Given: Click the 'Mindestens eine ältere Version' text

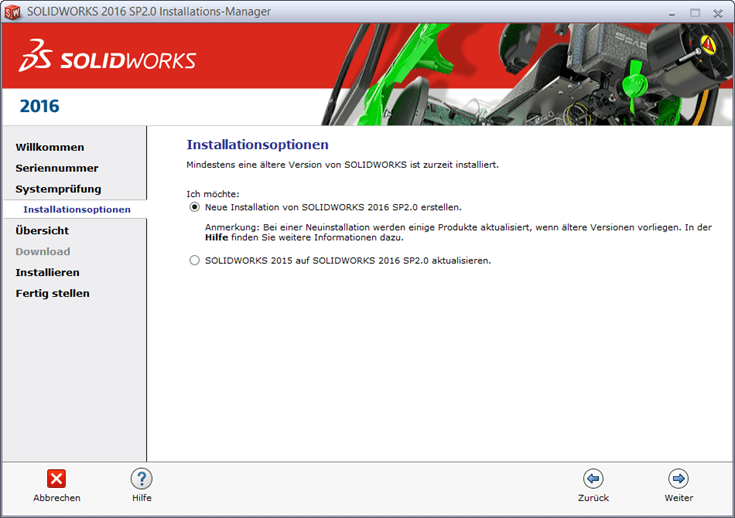Looking at the screenshot, I should tap(343, 165).
